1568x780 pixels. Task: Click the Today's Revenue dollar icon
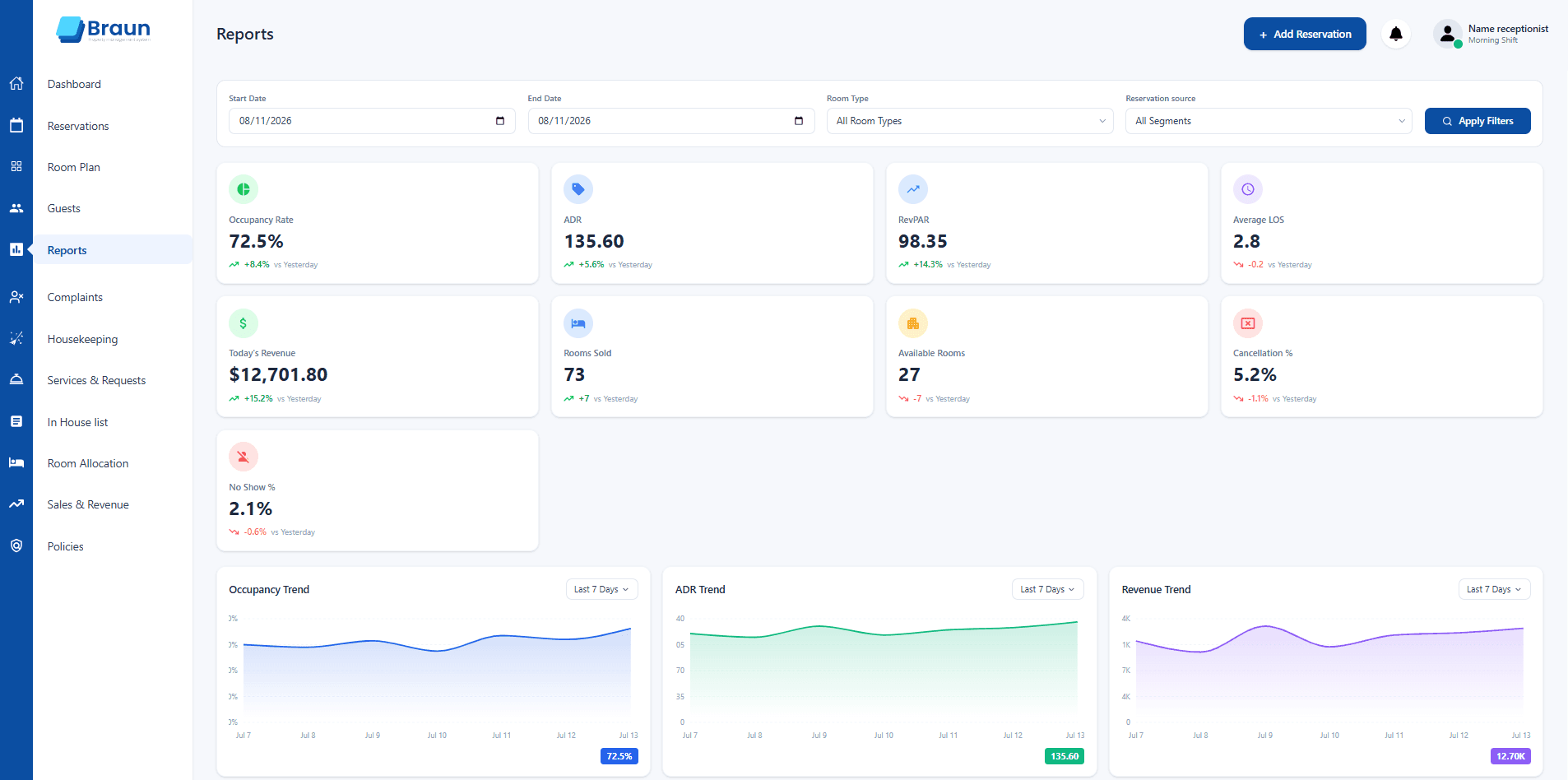pos(244,323)
